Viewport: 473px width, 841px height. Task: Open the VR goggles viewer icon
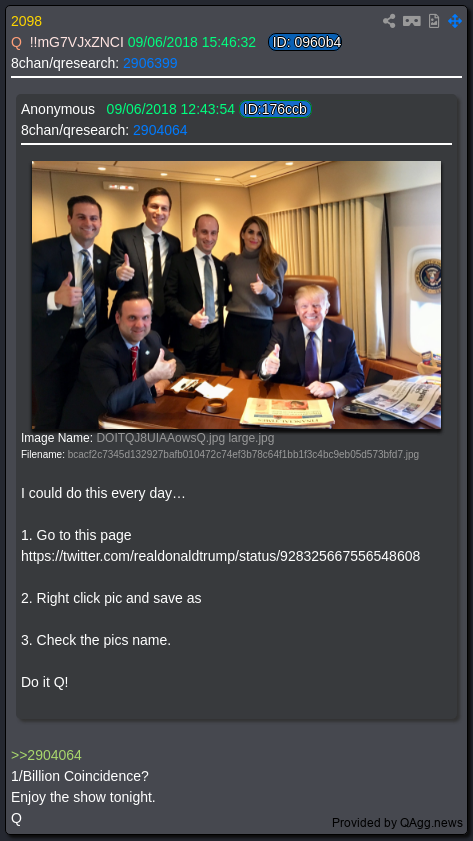(412, 21)
